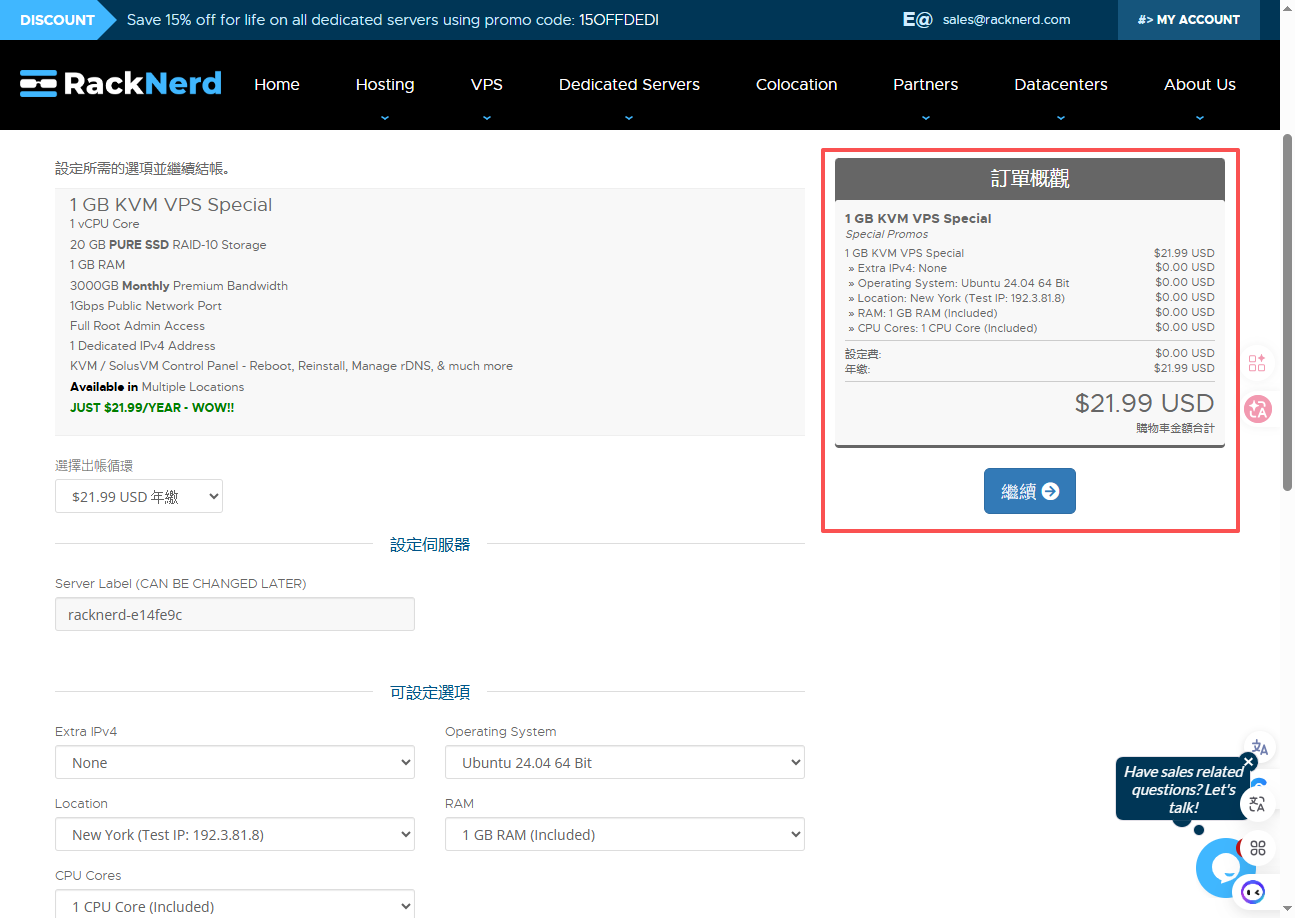Click the 購物車金額合計 label

1175,428
